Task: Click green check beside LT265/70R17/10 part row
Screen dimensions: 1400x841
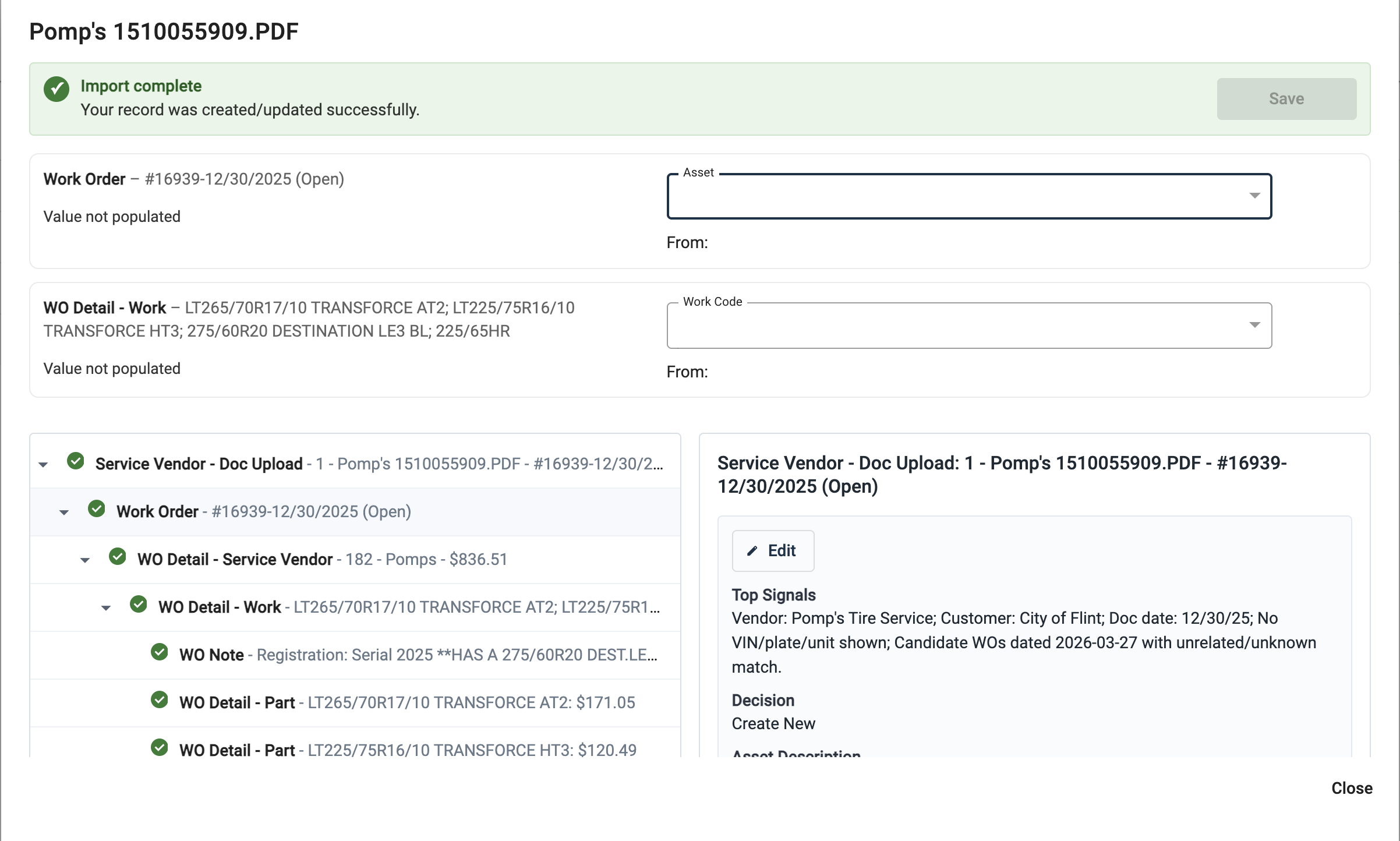Action: (x=160, y=700)
